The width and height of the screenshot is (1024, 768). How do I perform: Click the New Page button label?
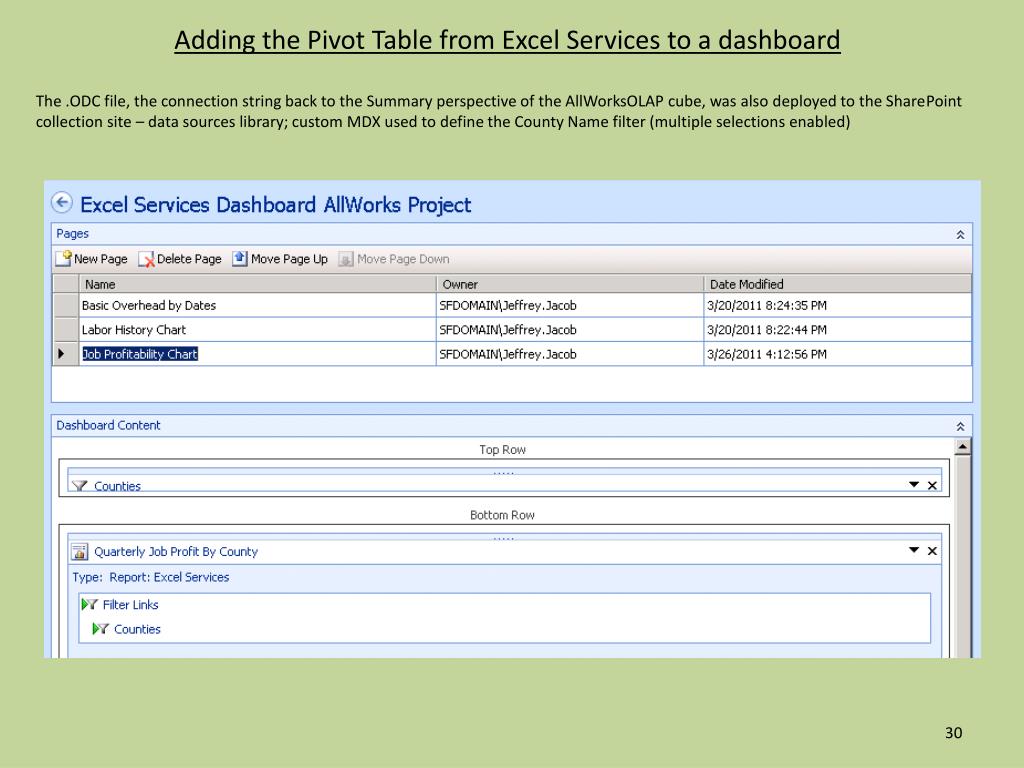click(x=101, y=259)
